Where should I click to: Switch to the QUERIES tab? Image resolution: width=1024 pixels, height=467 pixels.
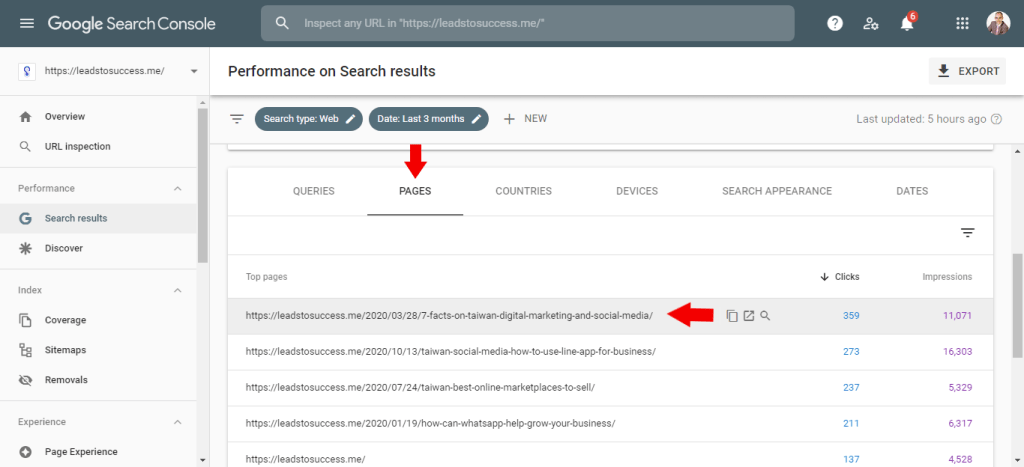coord(313,191)
